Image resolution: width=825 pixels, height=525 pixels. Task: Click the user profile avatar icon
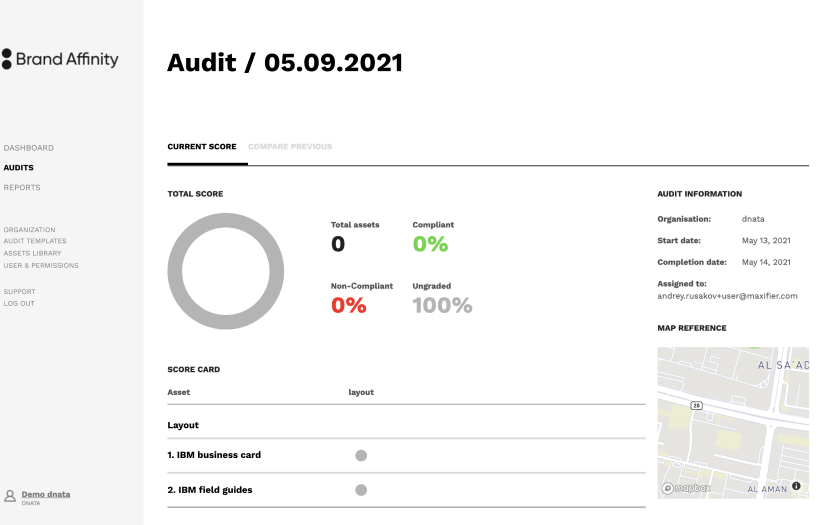click(x=10, y=496)
